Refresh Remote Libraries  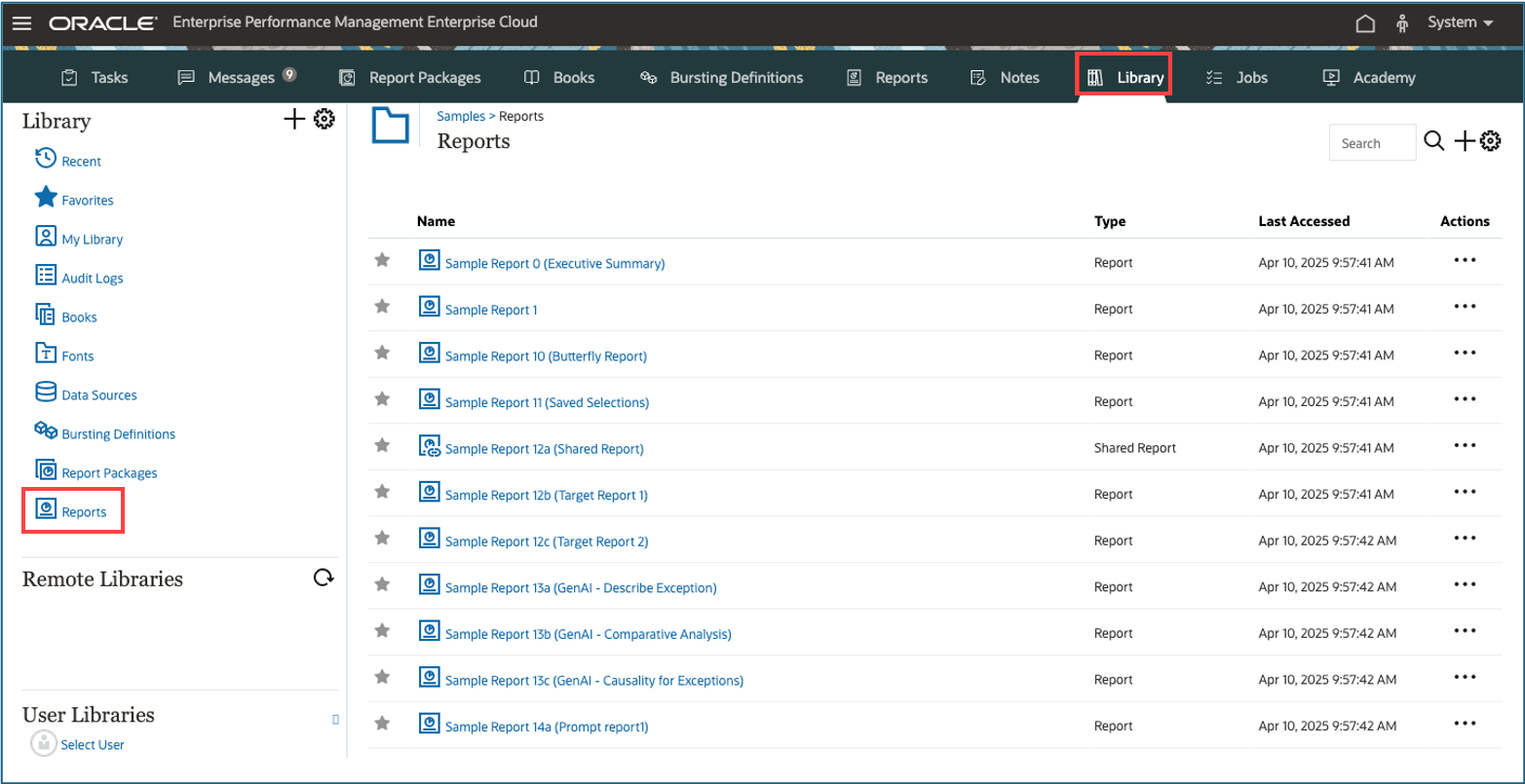coord(324,579)
